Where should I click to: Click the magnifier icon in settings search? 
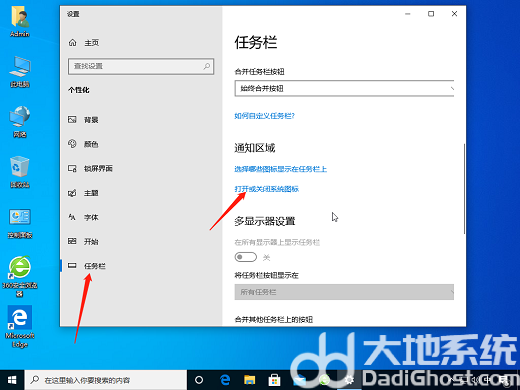click(x=207, y=66)
